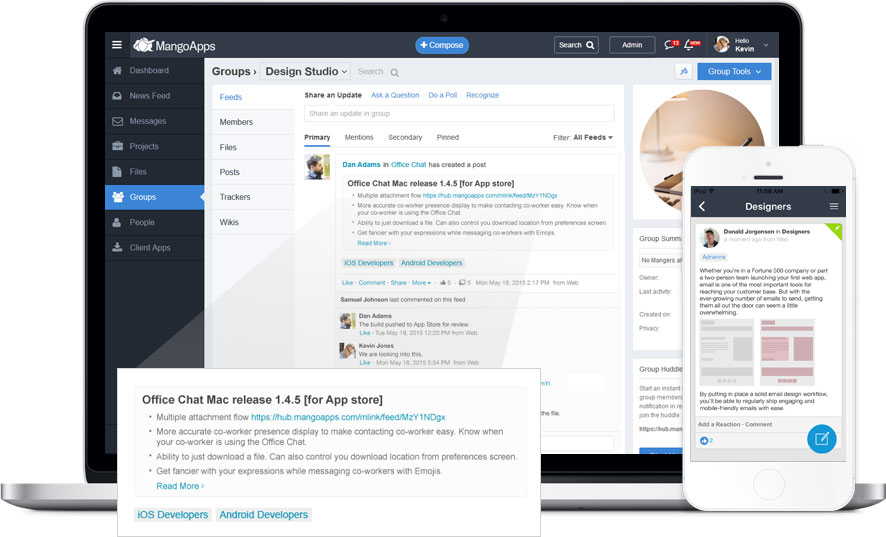
Task: Expand the More dropdown under the post
Action: [422, 283]
